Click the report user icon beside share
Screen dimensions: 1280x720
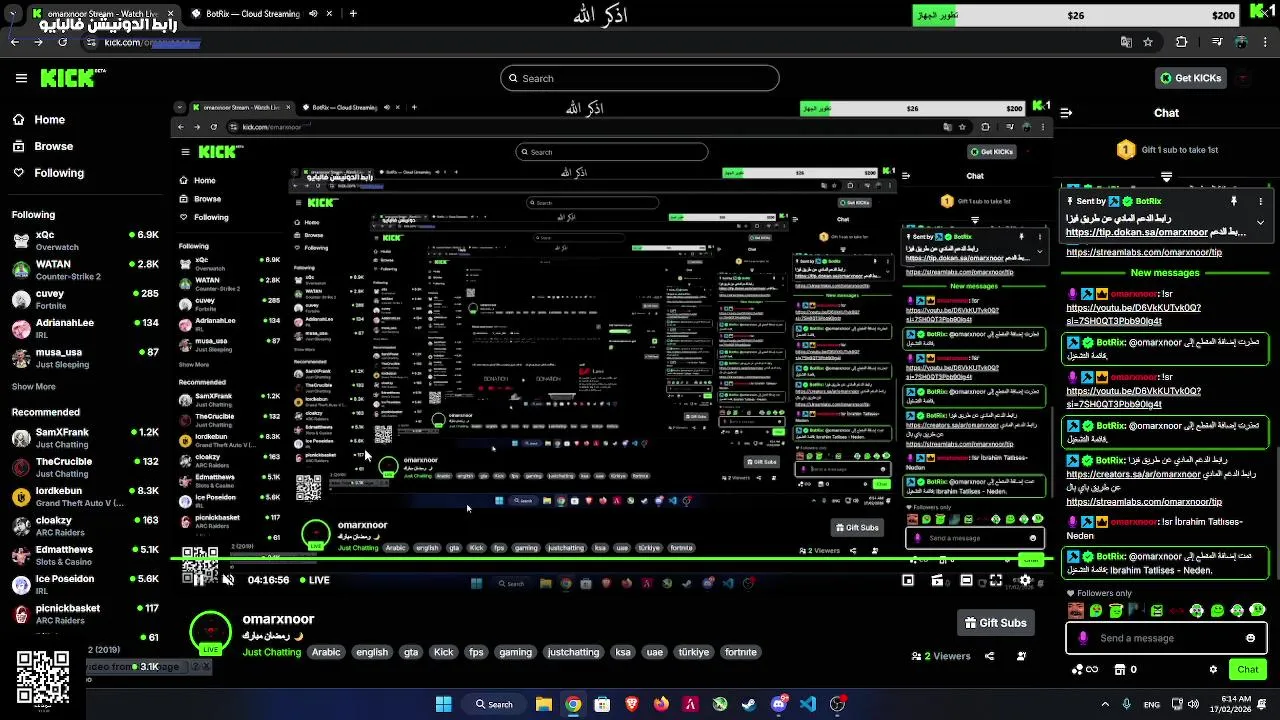point(1021,656)
